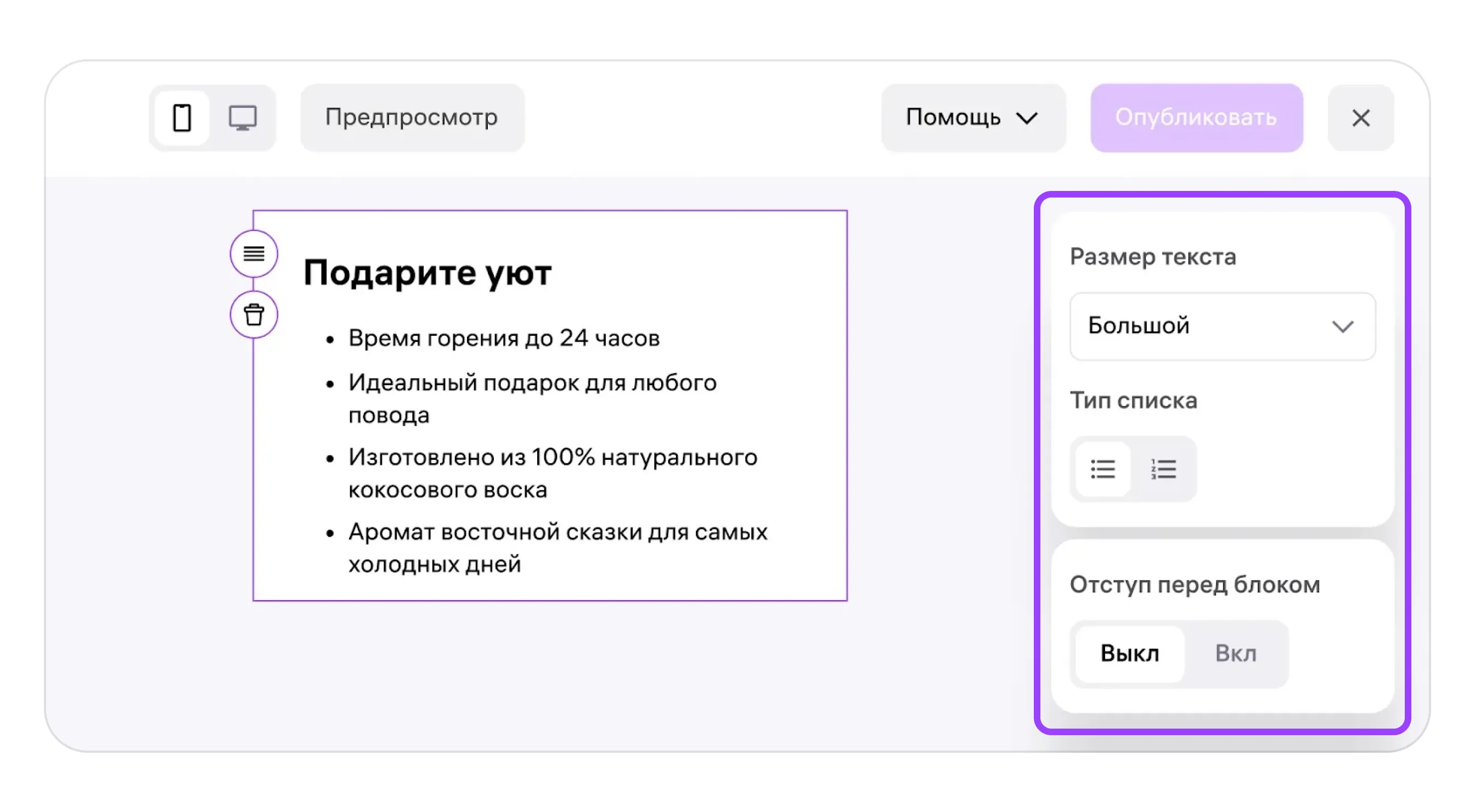This screenshot has width=1475, height=812.
Task: Click bullet about Аромат восточной сказки
Action: pyautogui.click(x=558, y=533)
